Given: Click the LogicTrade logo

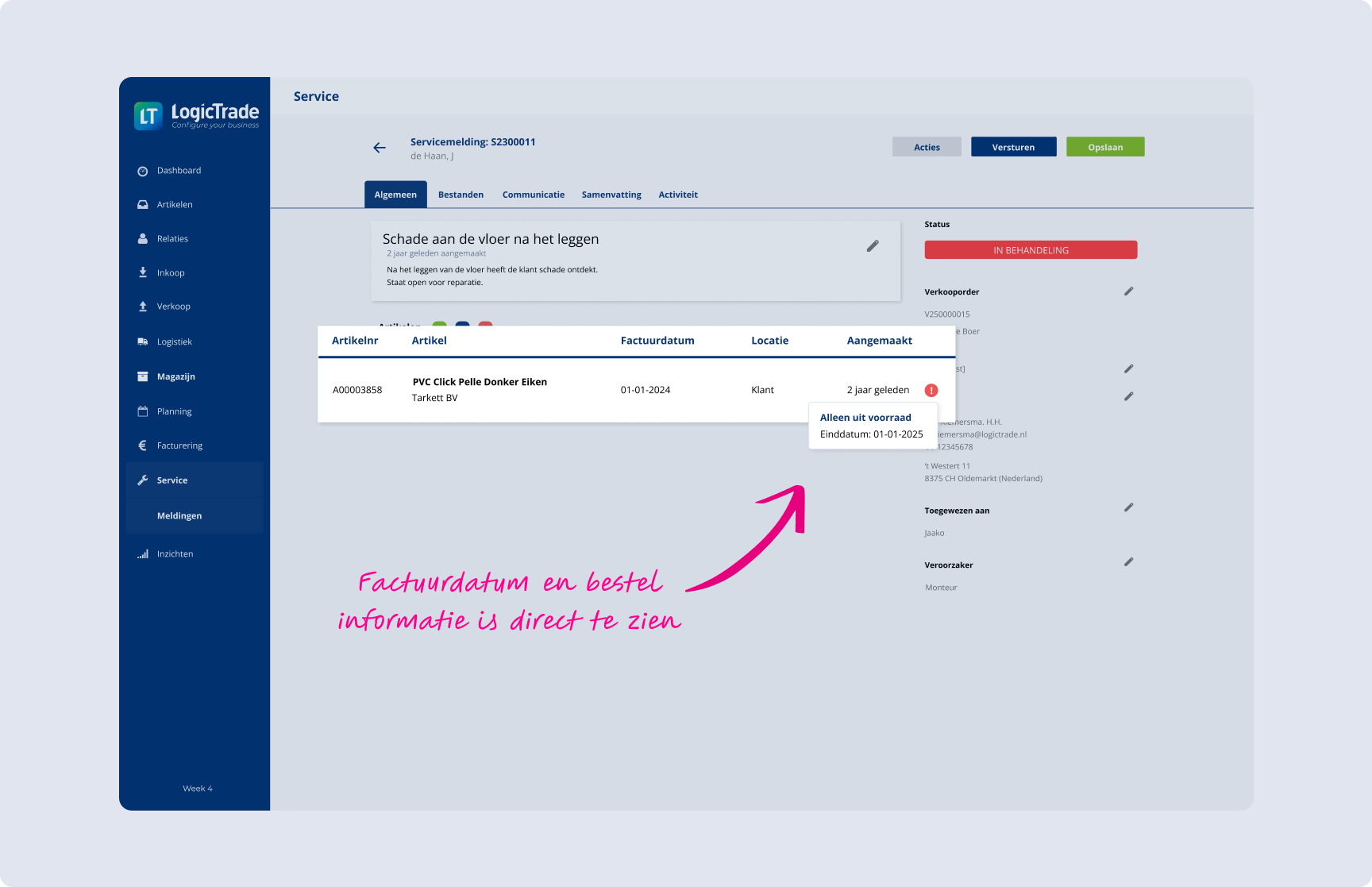Looking at the screenshot, I should 197,116.
